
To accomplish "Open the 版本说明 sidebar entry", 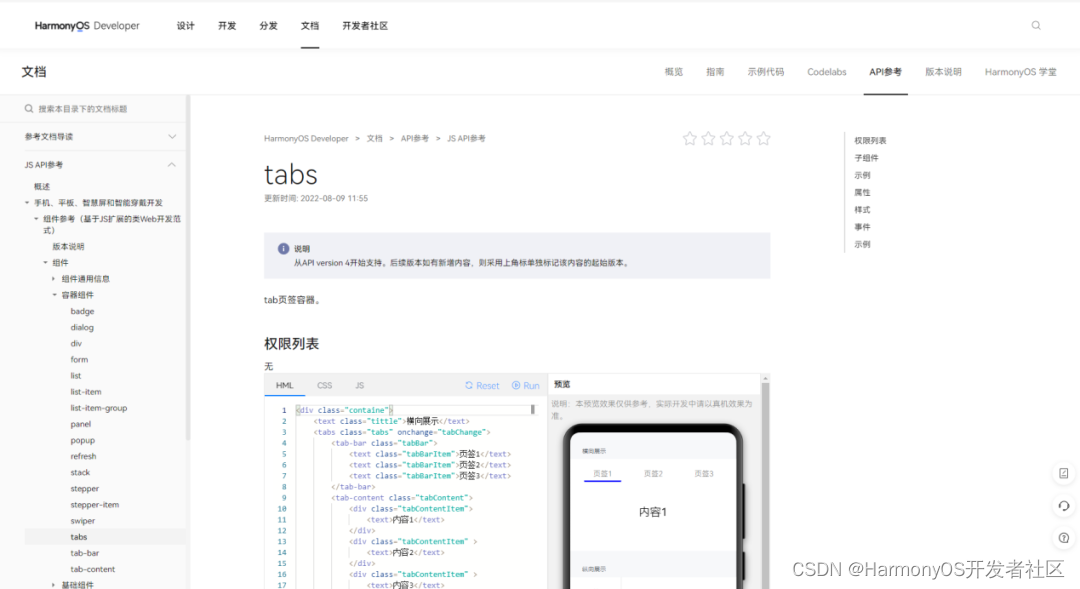I will tap(68, 247).
